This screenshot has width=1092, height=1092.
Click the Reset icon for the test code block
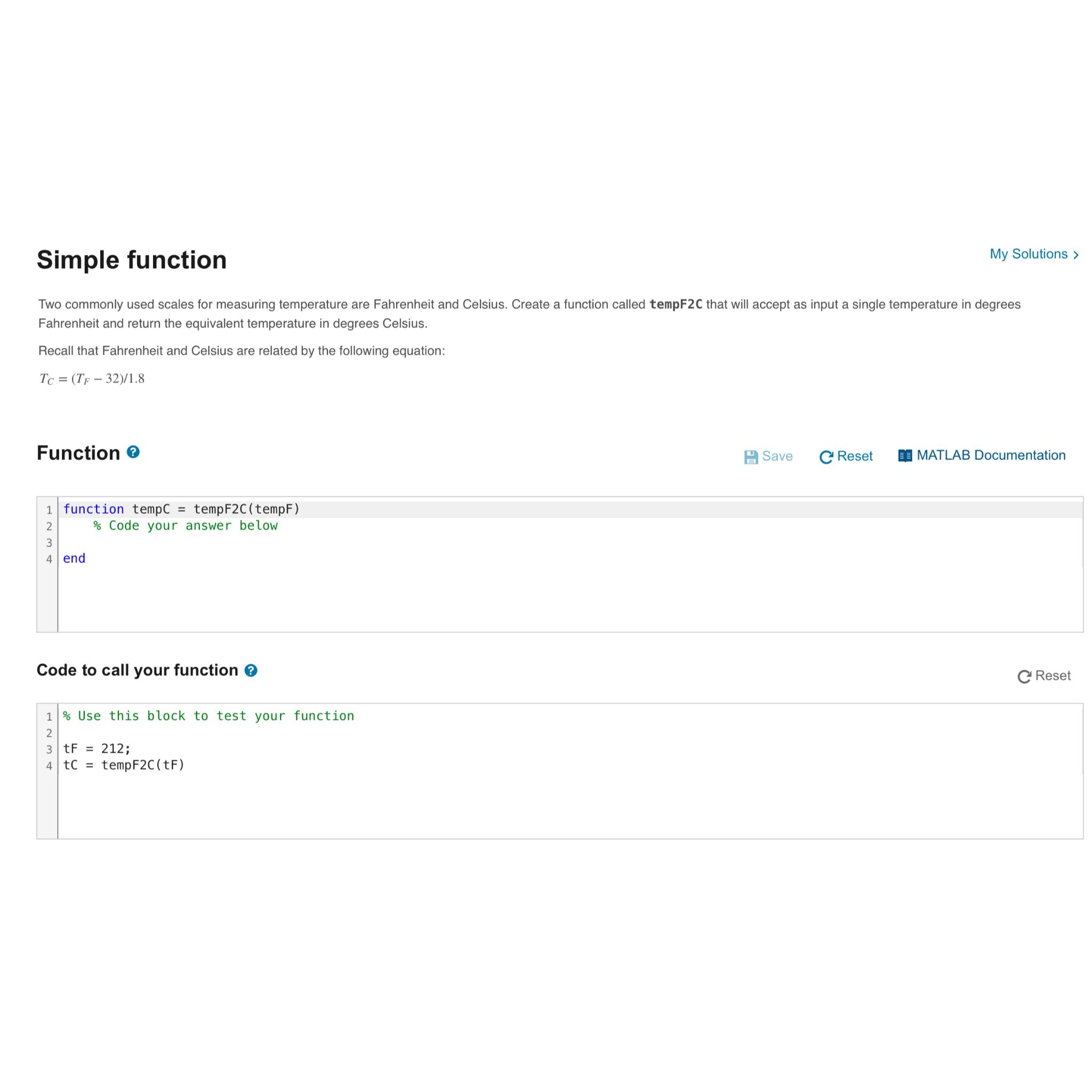click(1024, 676)
